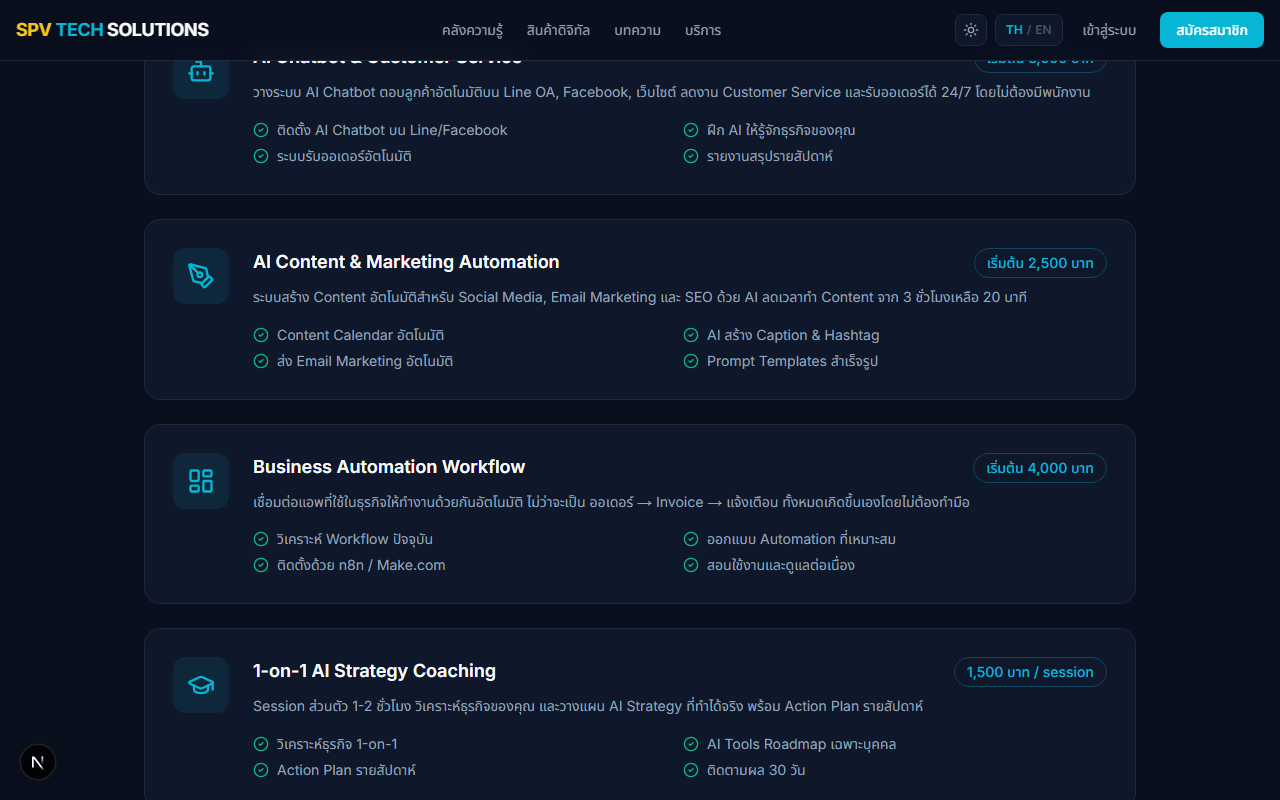Image resolution: width=1280 pixels, height=800 pixels.
Task: Click check icon beside สอนใช้งานและดูแลต่อเนื่อง
Action: 691,565
